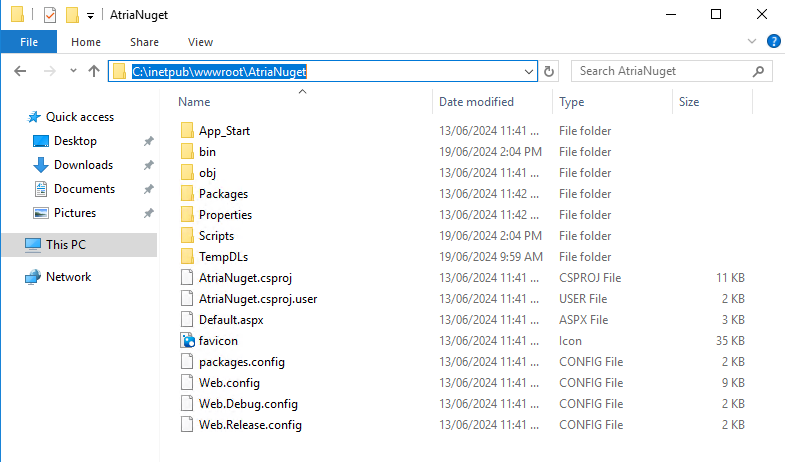
Task: Select the Web.Debug.config file name
Action: (x=248, y=404)
